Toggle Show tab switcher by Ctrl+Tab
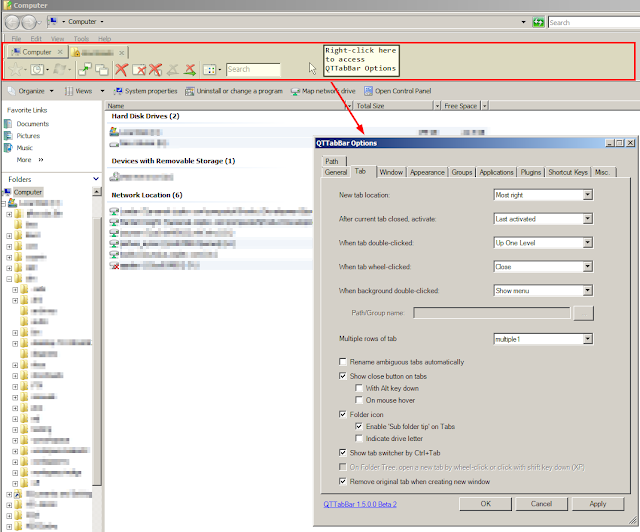 343,452
